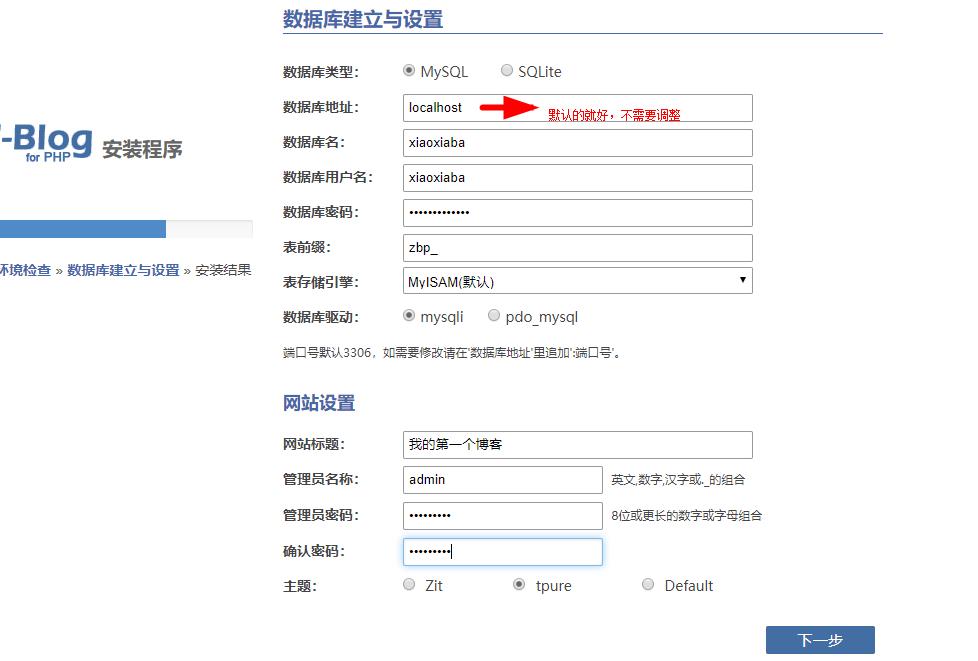Select the Default theme
Image resolution: width=978 pixels, height=661 pixels.
(x=648, y=585)
